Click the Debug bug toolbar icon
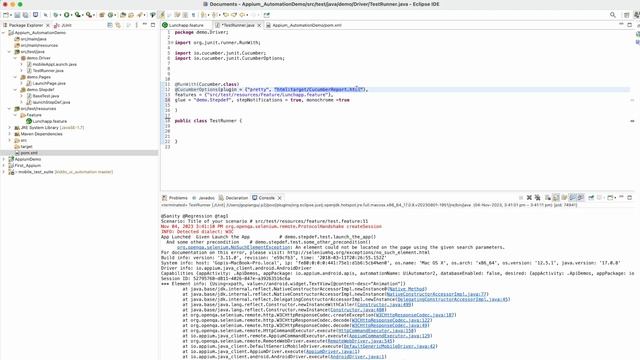Image resolution: width=640 pixels, height=360 pixels. pos(56,15)
